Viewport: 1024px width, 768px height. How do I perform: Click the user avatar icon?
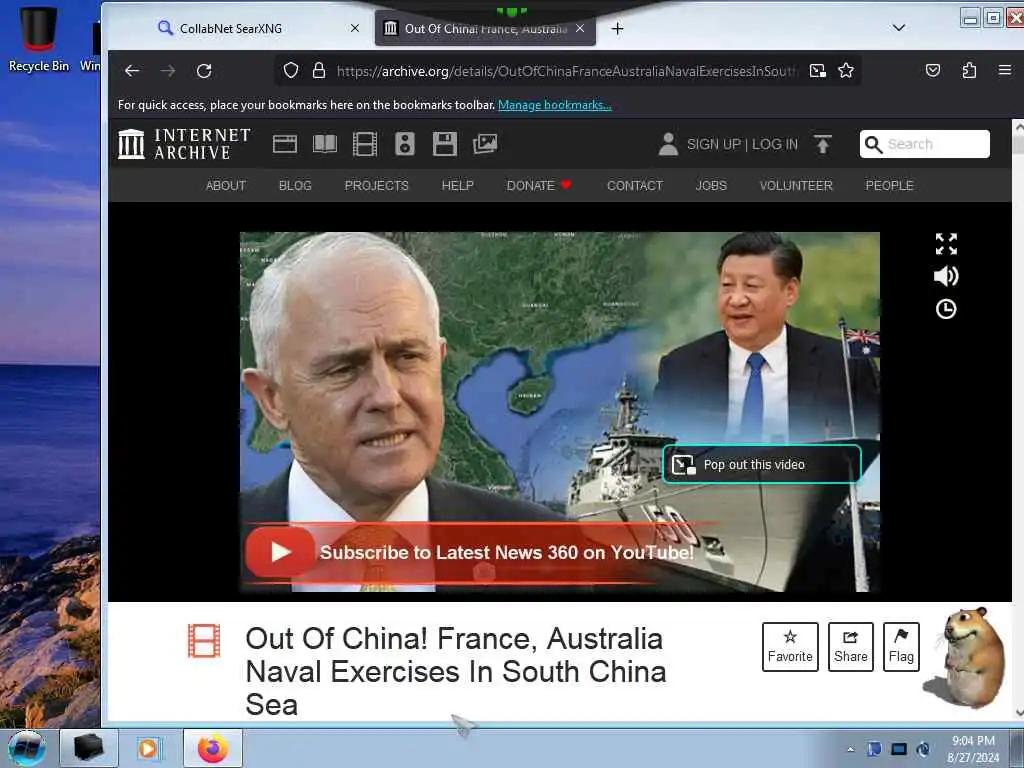[x=668, y=144]
